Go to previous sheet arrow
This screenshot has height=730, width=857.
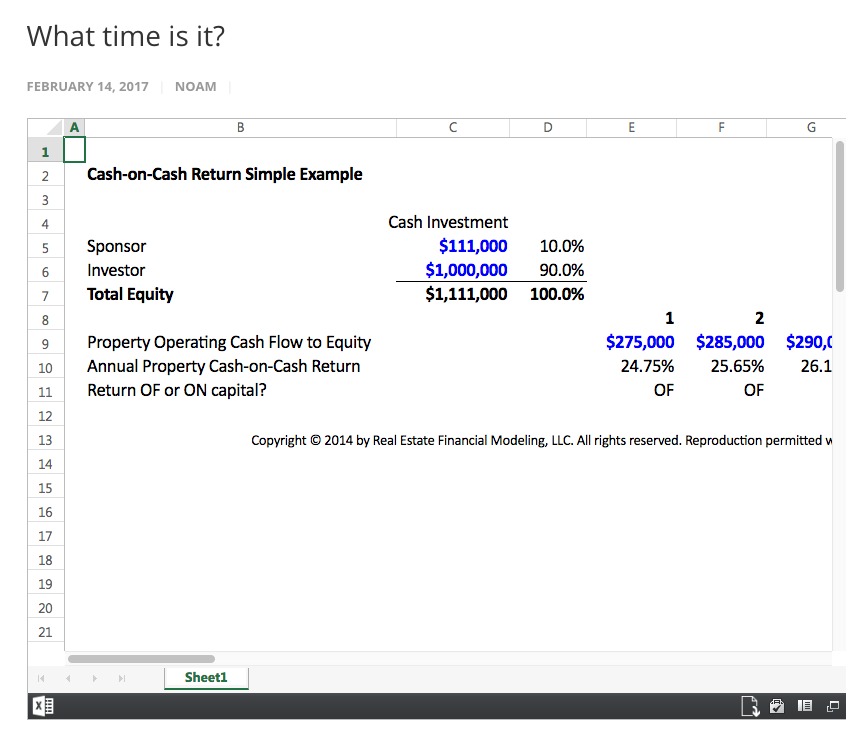pyautogui.click(x=69, y=678)
